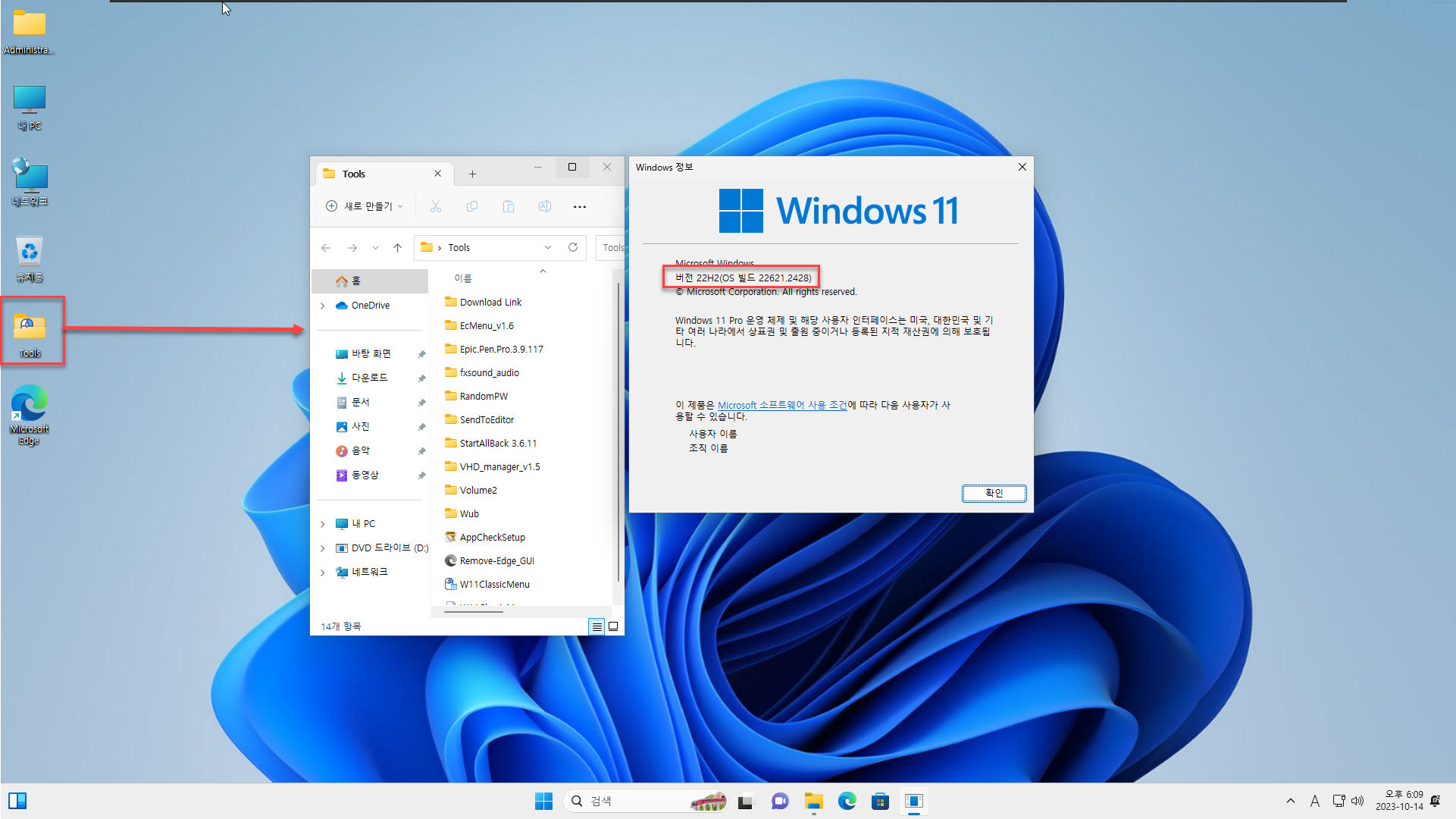This screenshot has width=1456, height=819.
Task: Add a new Explorer tab
Action: (x=472, y=174)
